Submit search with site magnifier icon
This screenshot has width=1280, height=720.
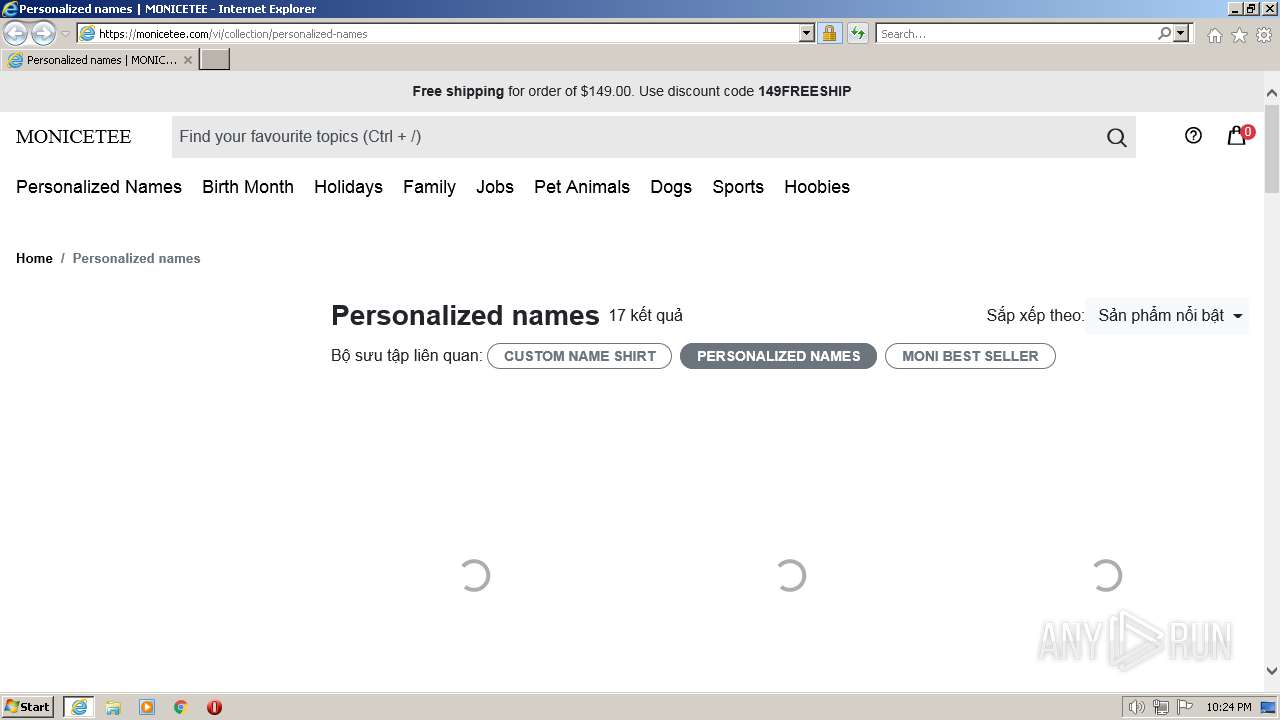[x=1117, y=138]
